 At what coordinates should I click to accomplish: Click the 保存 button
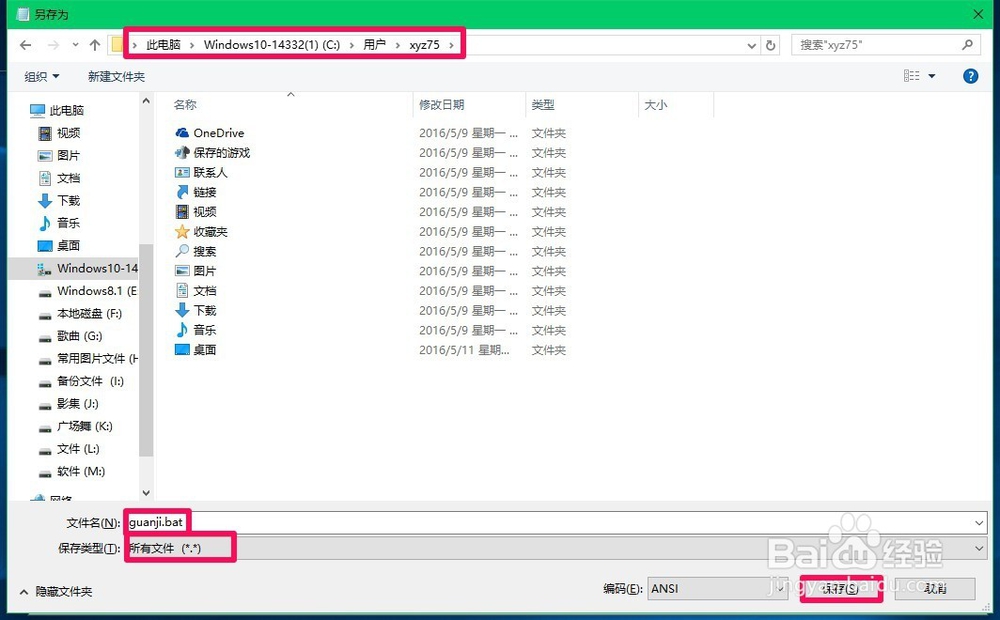840,588
